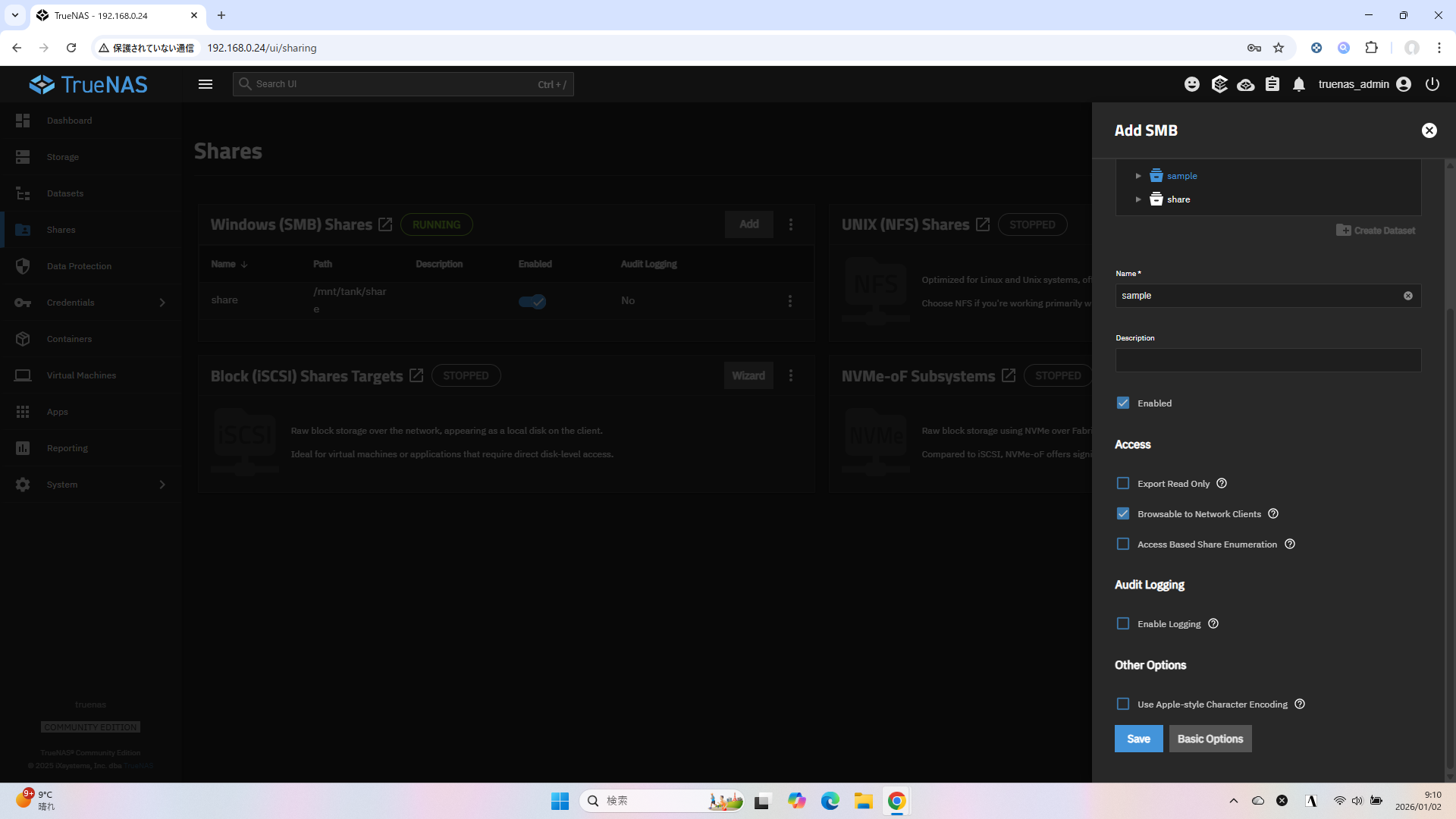
Task: Uncheck the Enabled checkbox
Action: pos(1123,403)
